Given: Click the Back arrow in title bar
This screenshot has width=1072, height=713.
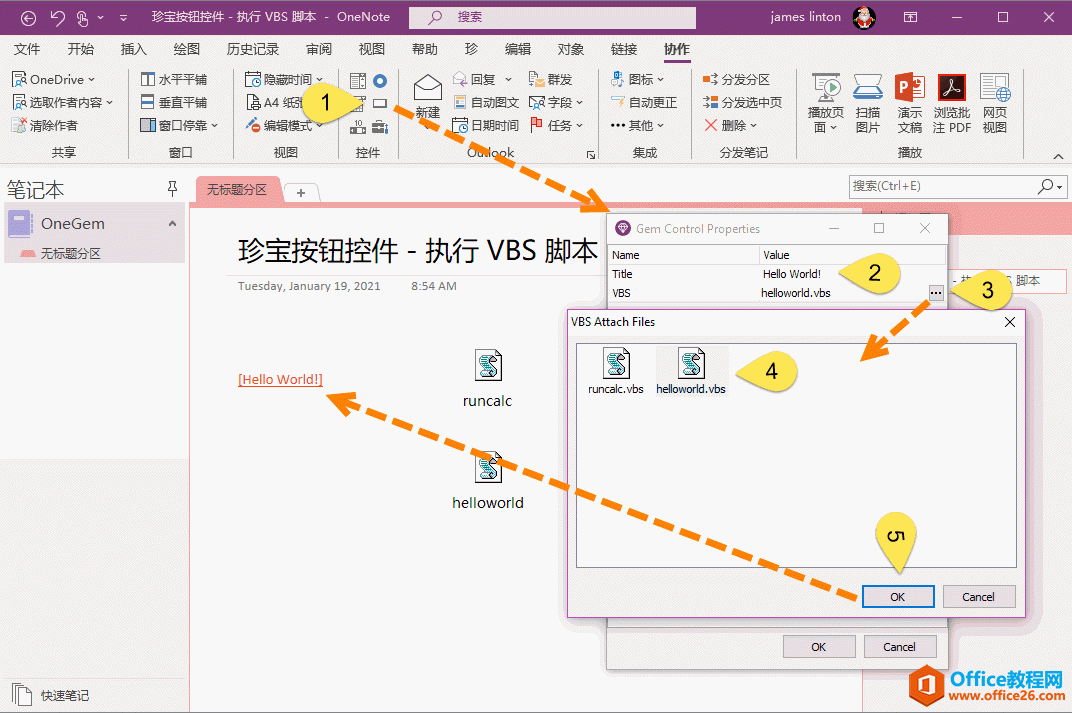Looking at the screenshot, I should 28,18.
